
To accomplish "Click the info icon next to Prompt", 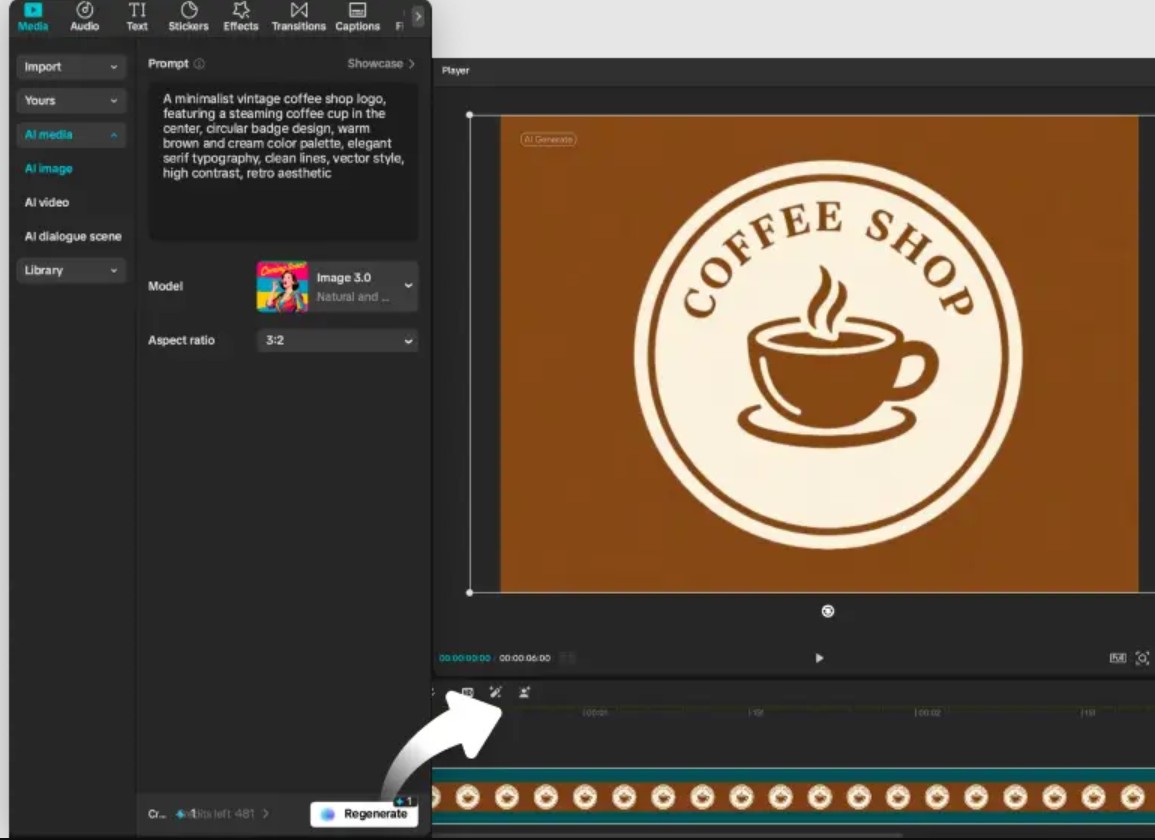I will [199, 64].
